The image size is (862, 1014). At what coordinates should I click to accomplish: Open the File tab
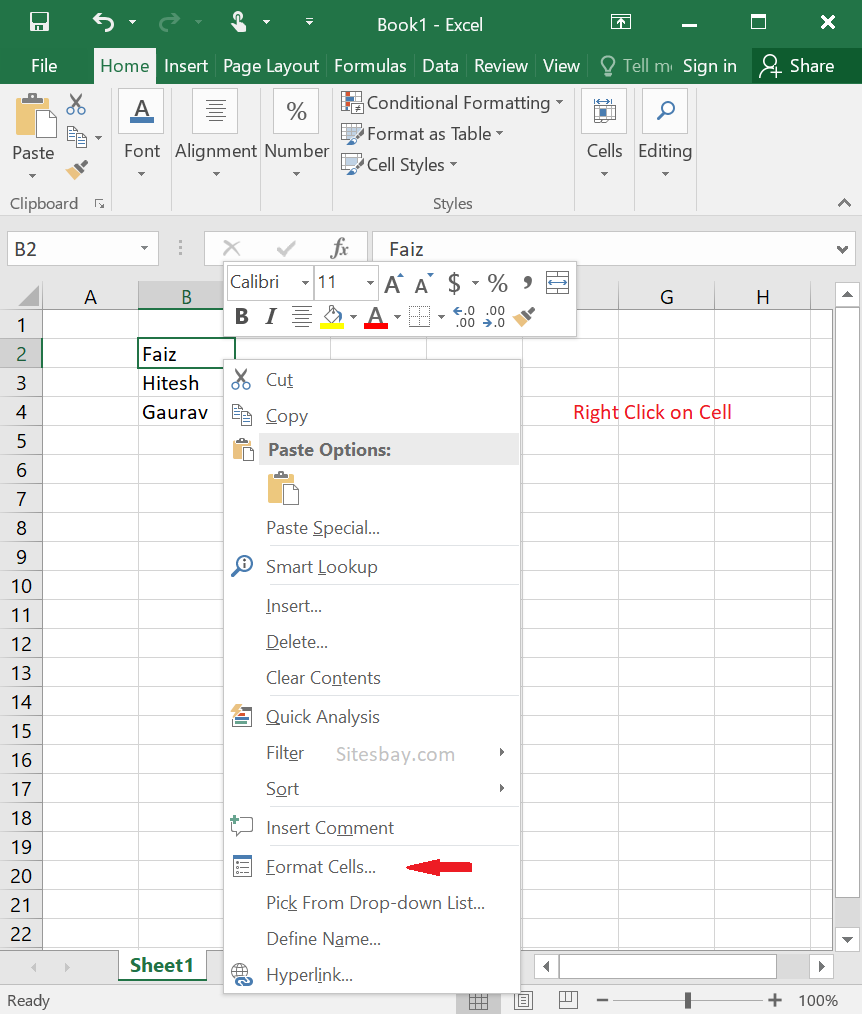pyautogui.click(x=44, y=66)
